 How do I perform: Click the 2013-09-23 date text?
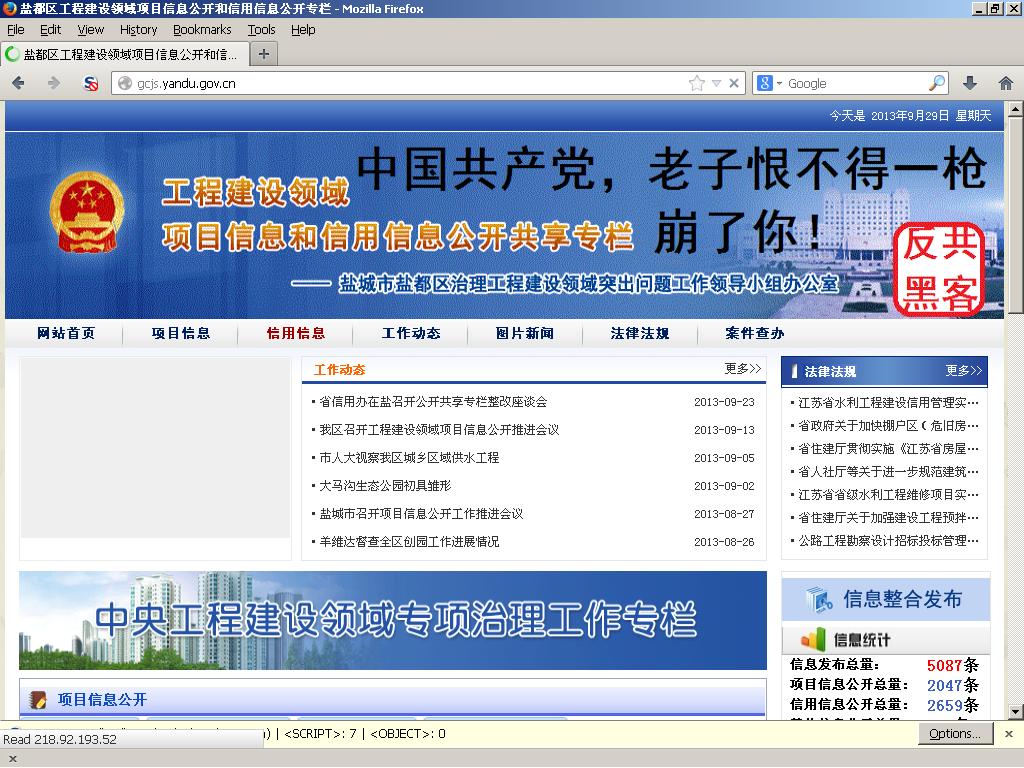point(724,402)
